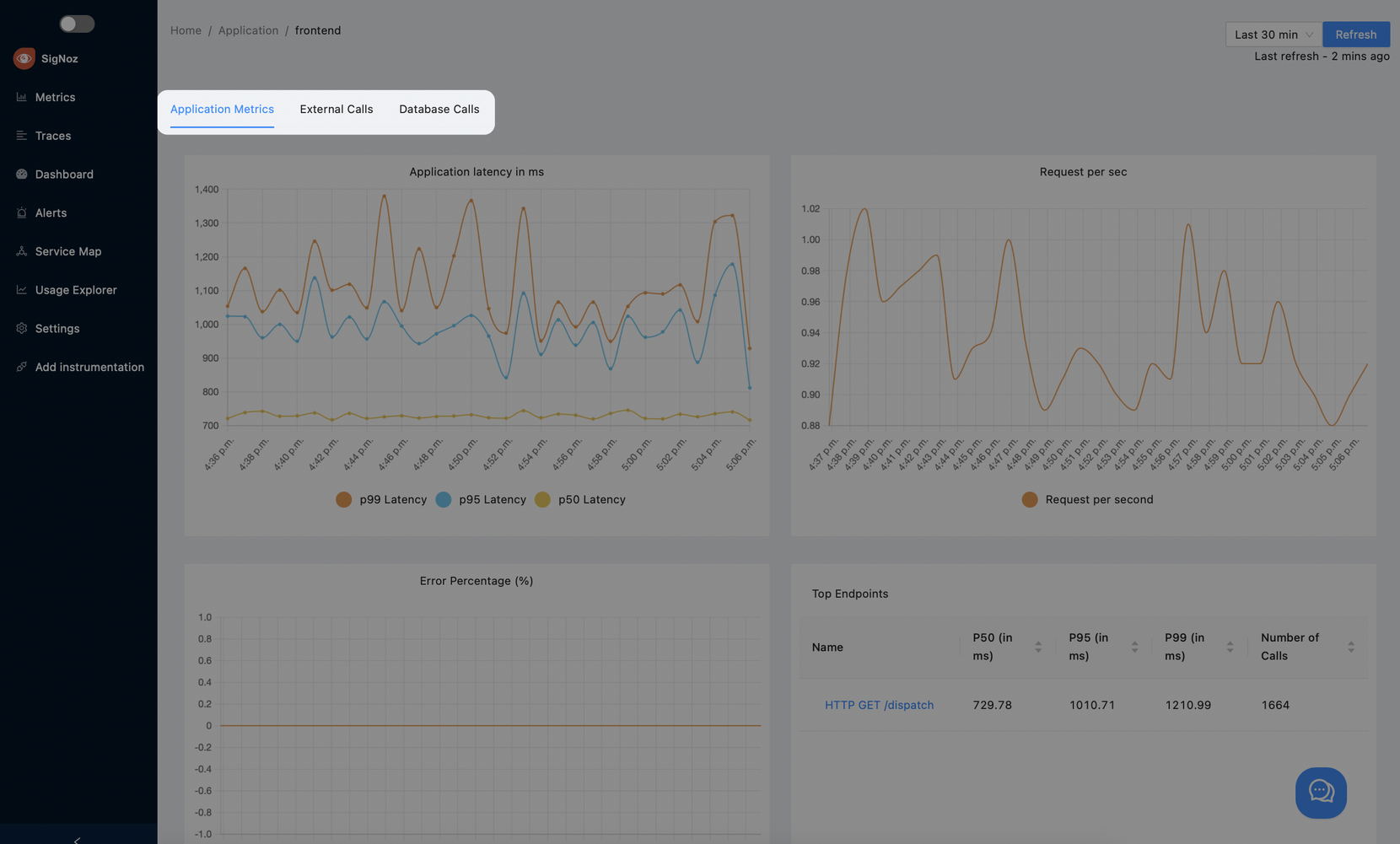Switch to the External Calls tab
This screenshot has height=844, width=1400.
click(x=337, y=110)
